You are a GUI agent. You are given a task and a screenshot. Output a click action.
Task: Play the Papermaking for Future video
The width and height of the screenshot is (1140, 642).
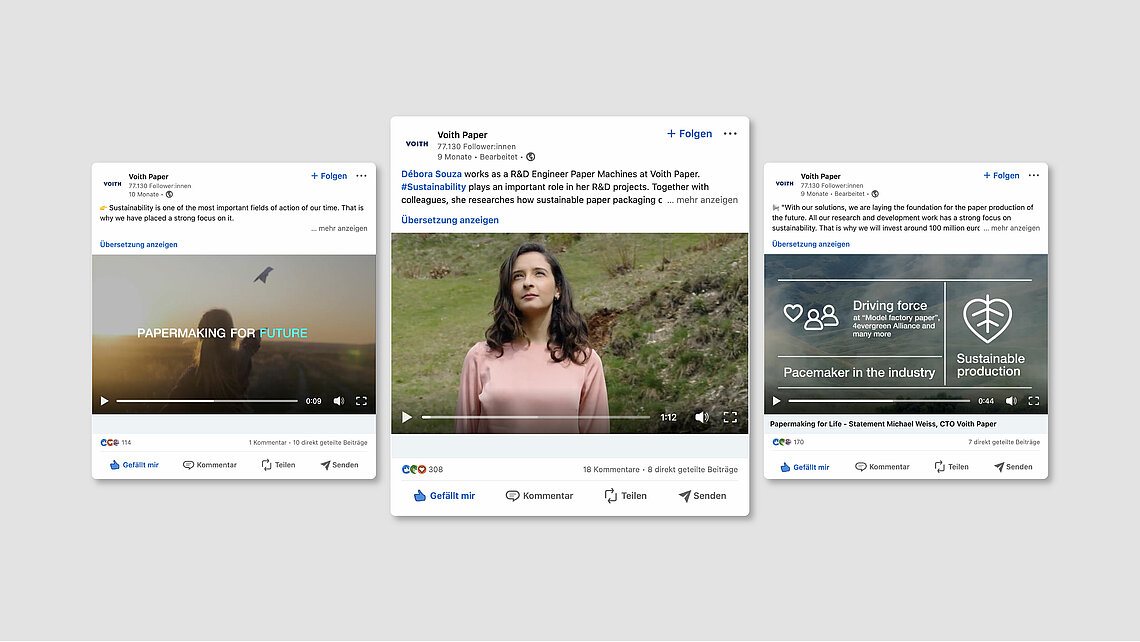pyautogui.click(x=104, y=401)
